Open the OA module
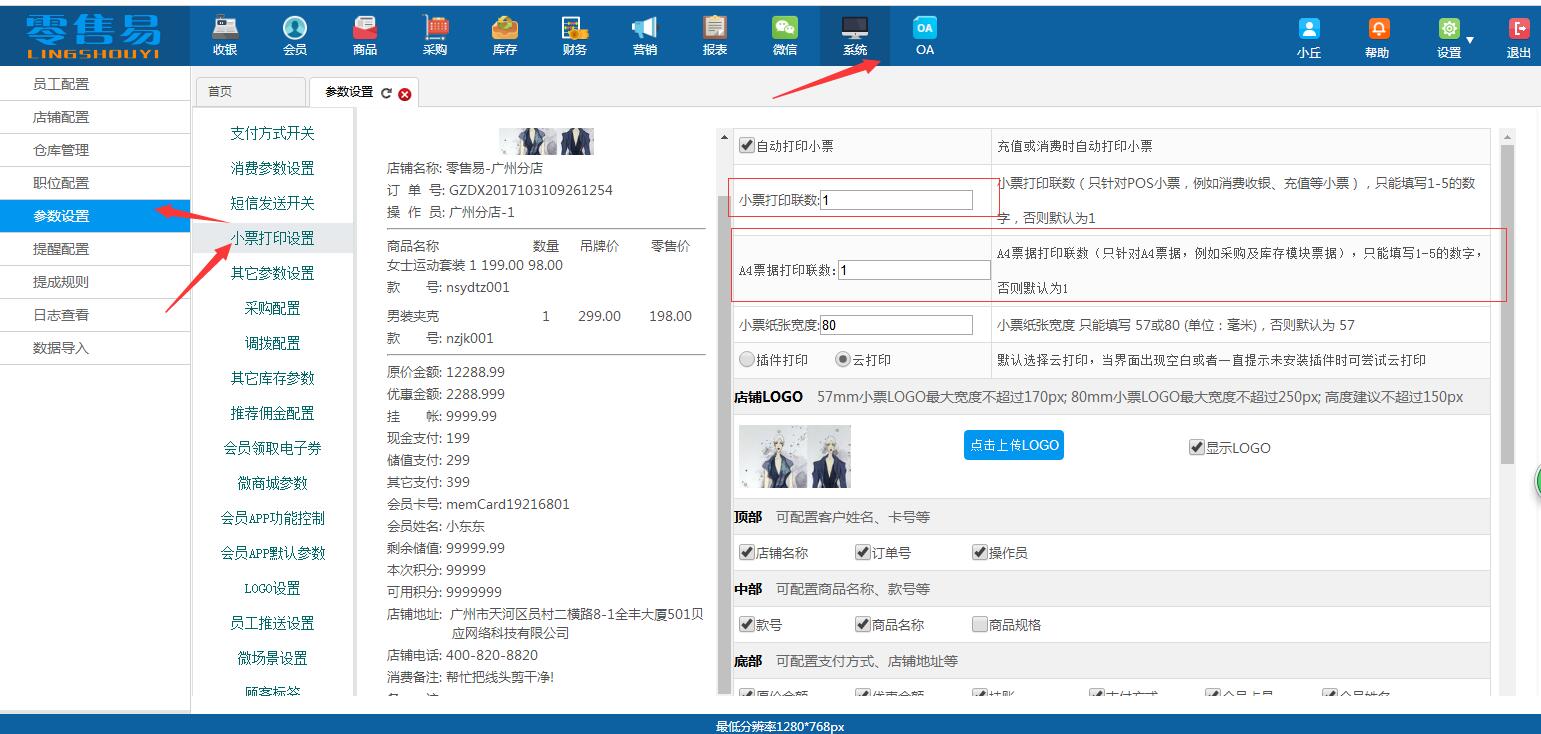This screenshot has width=1541, height=734. click(923, 33)
